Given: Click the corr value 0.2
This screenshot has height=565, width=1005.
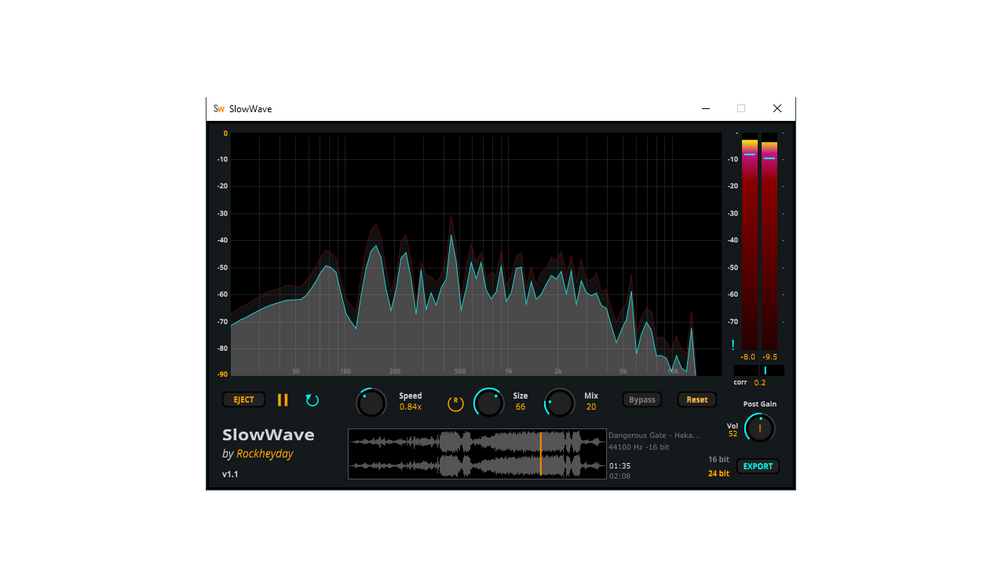Looking at the screenshot, I should (x=760, y=382).
